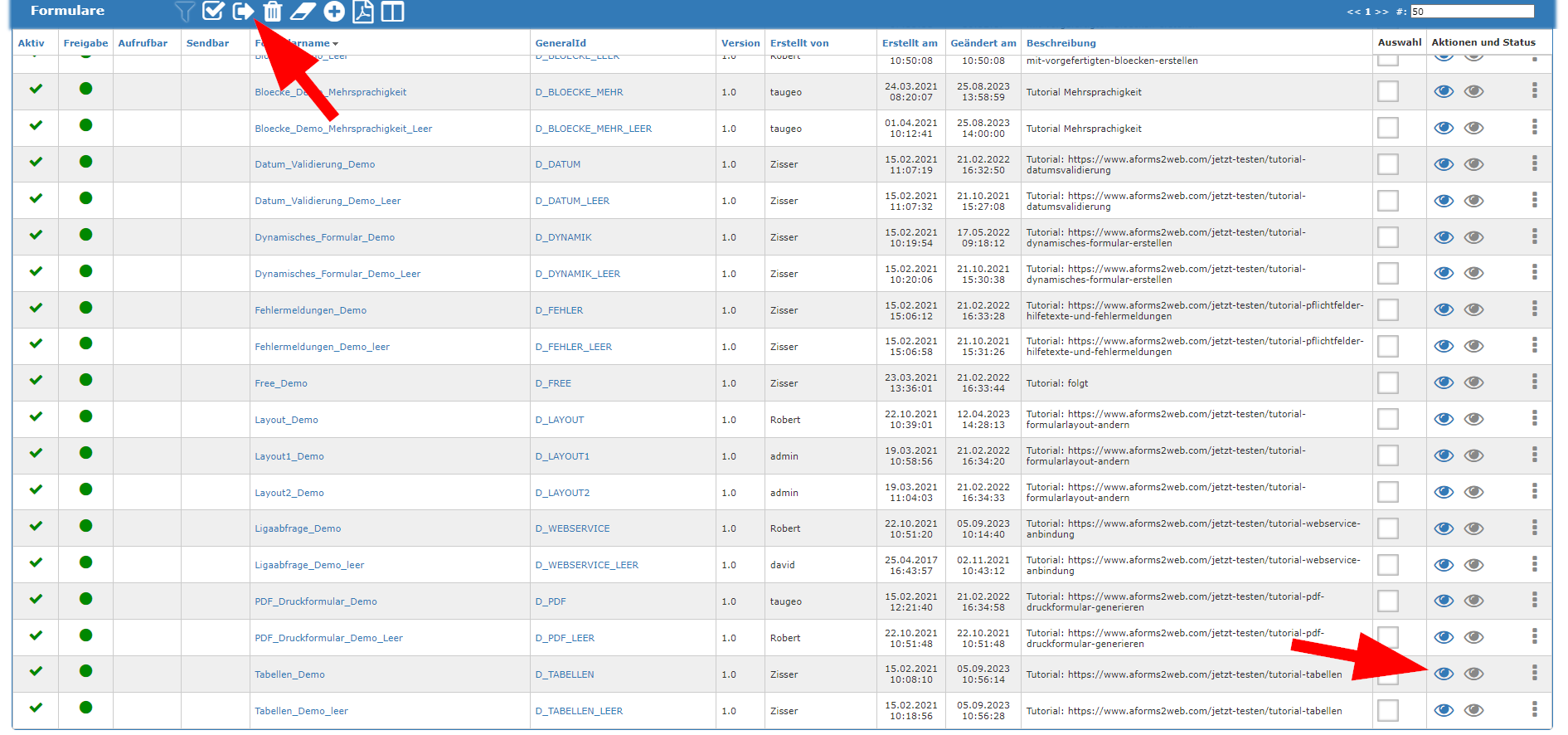The width and height of the screenshot is (1568, 735).
Task: Go to next page with >> link
Action: 1381,12
